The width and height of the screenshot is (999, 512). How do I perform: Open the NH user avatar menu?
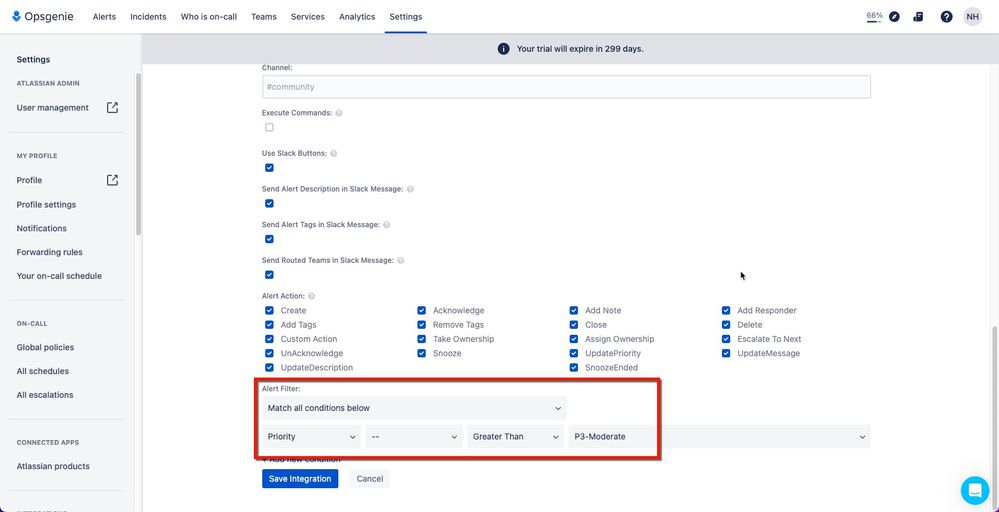[972, 17]
